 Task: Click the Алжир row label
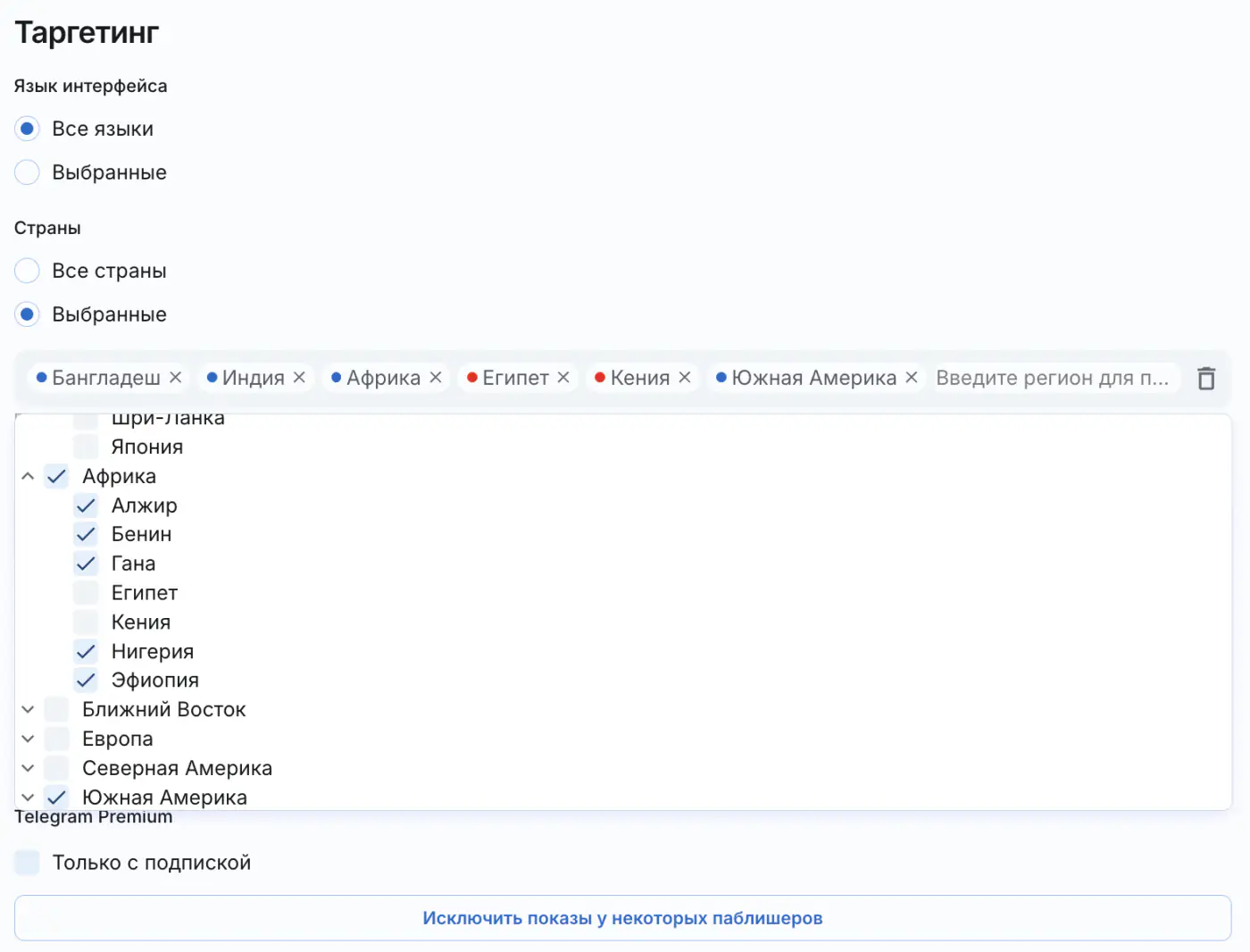145,505
